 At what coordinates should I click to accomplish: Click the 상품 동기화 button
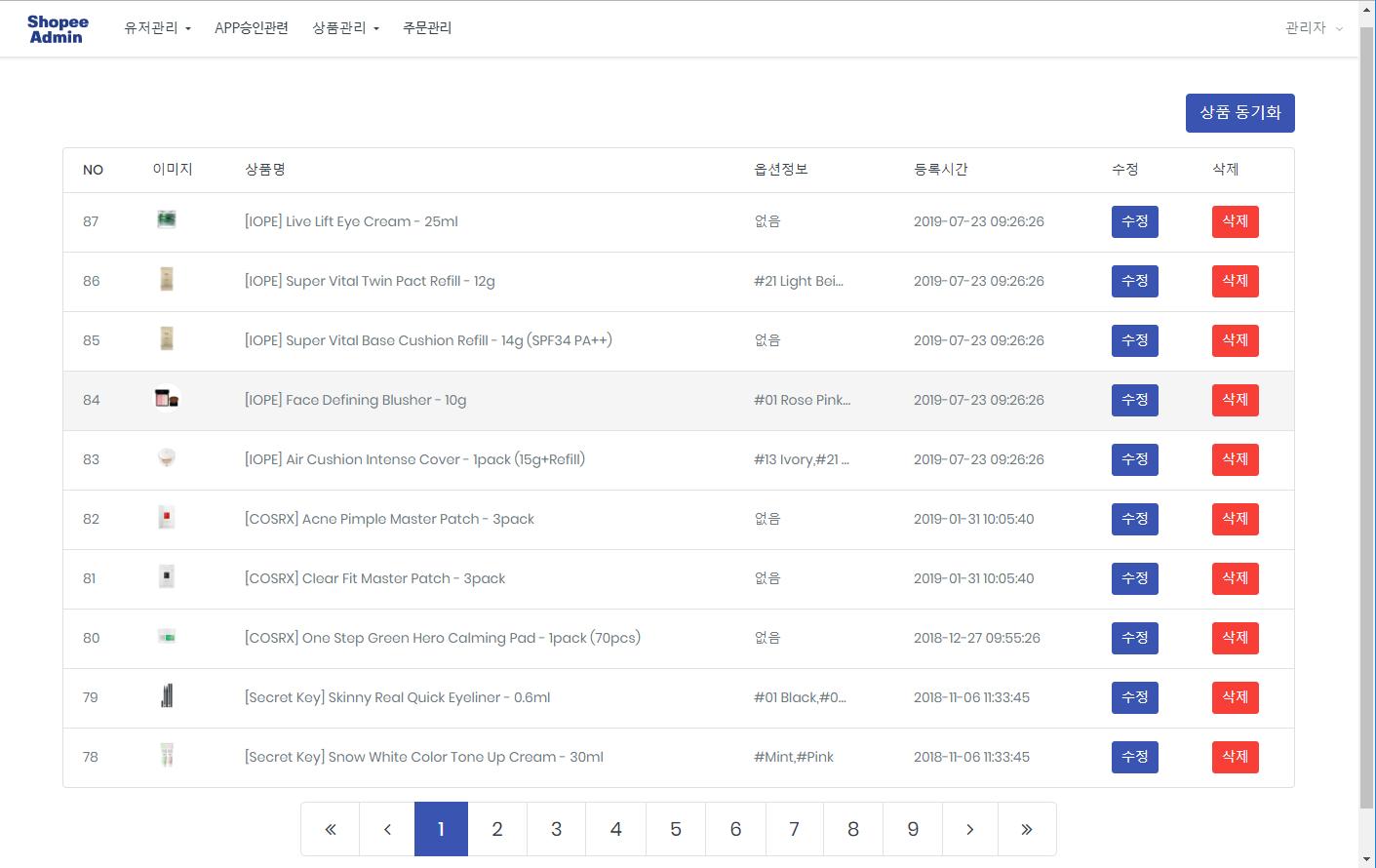(x=1239, y=113)
